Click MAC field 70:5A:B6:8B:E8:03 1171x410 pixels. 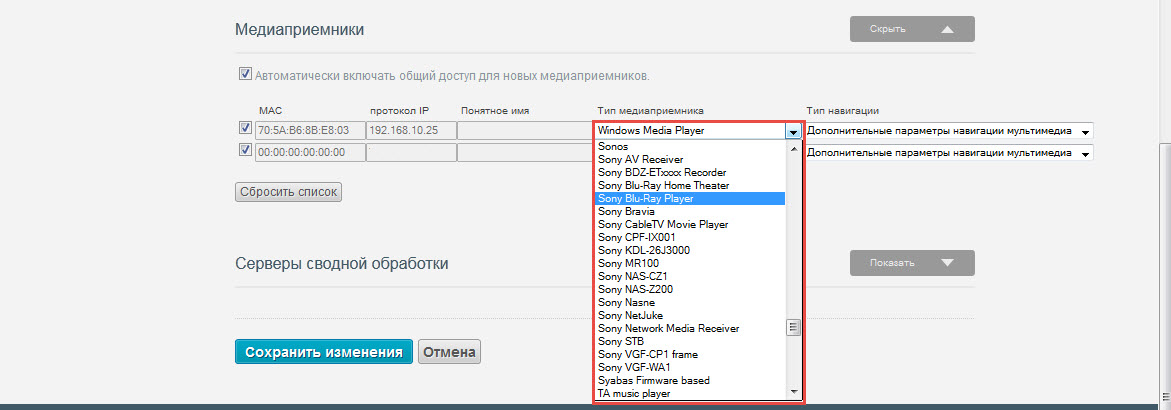(x=309, y=131)
